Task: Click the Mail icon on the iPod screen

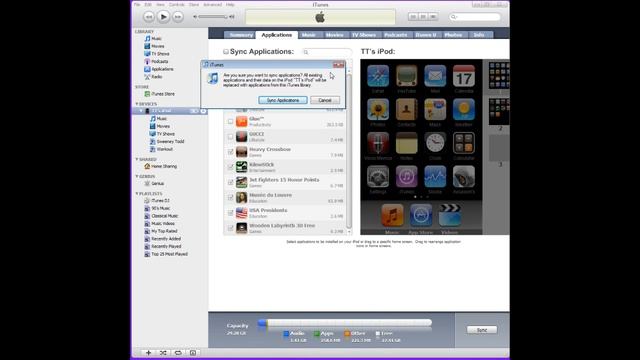Action: coord(435,76)
